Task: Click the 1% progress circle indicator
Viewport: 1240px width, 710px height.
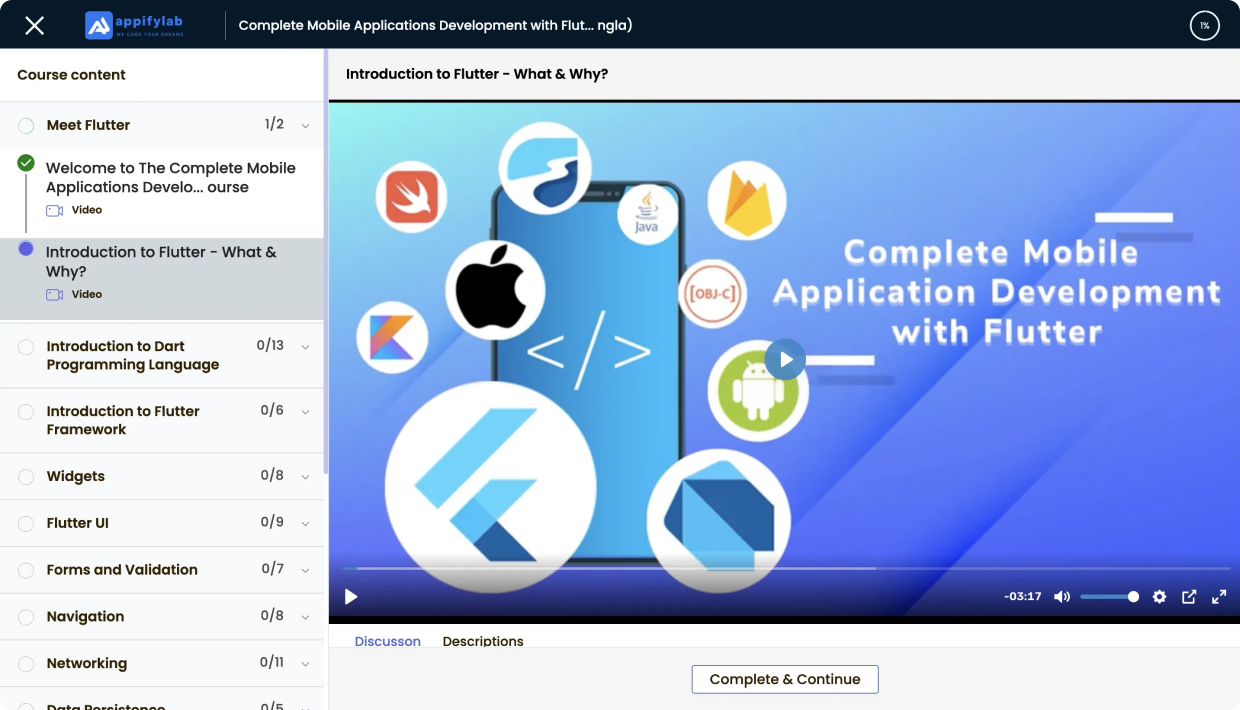Action: (x=1204, y=25)
